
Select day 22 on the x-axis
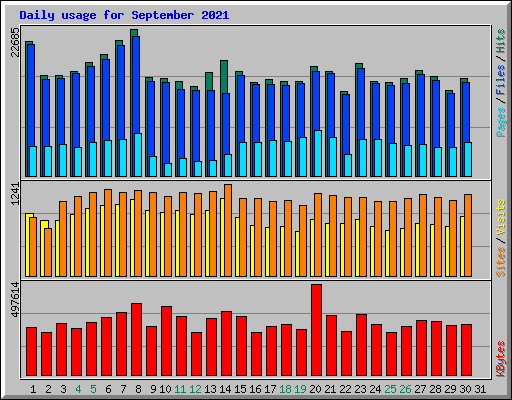pos(345,389)
